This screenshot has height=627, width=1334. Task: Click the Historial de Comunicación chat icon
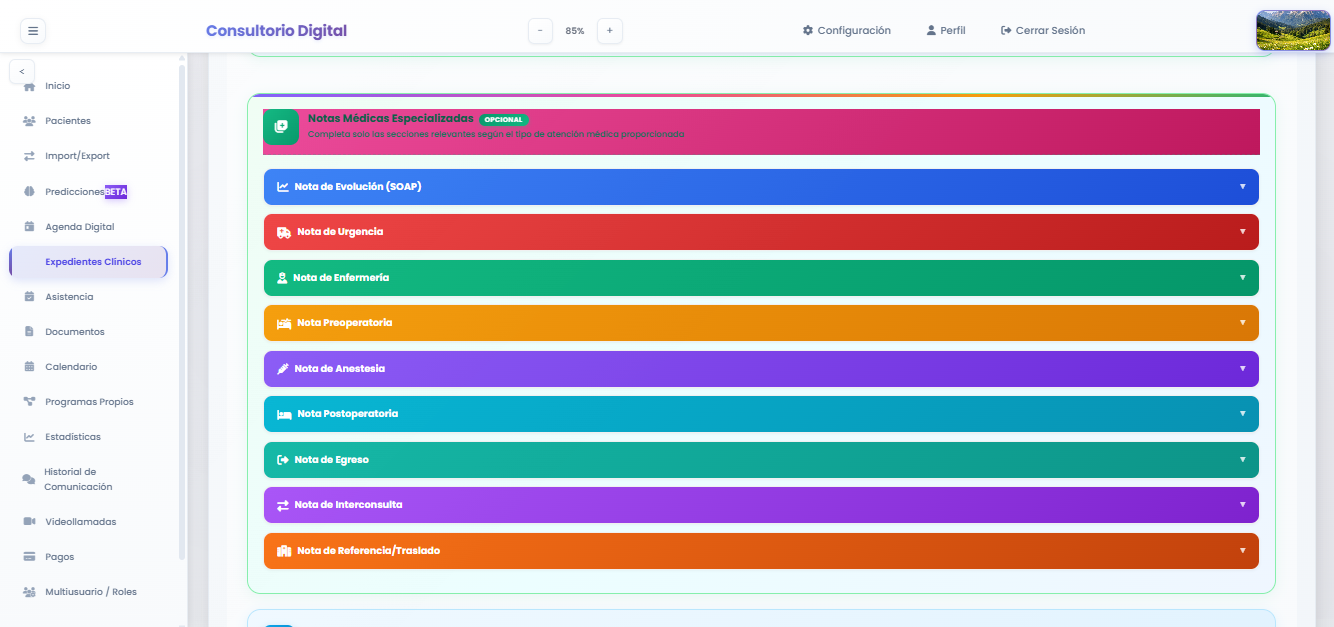pyautogui.click(x=29, y=479)
